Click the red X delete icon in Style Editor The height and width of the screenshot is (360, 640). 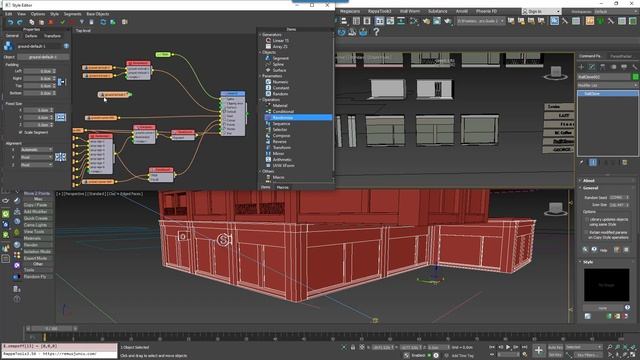51,22
